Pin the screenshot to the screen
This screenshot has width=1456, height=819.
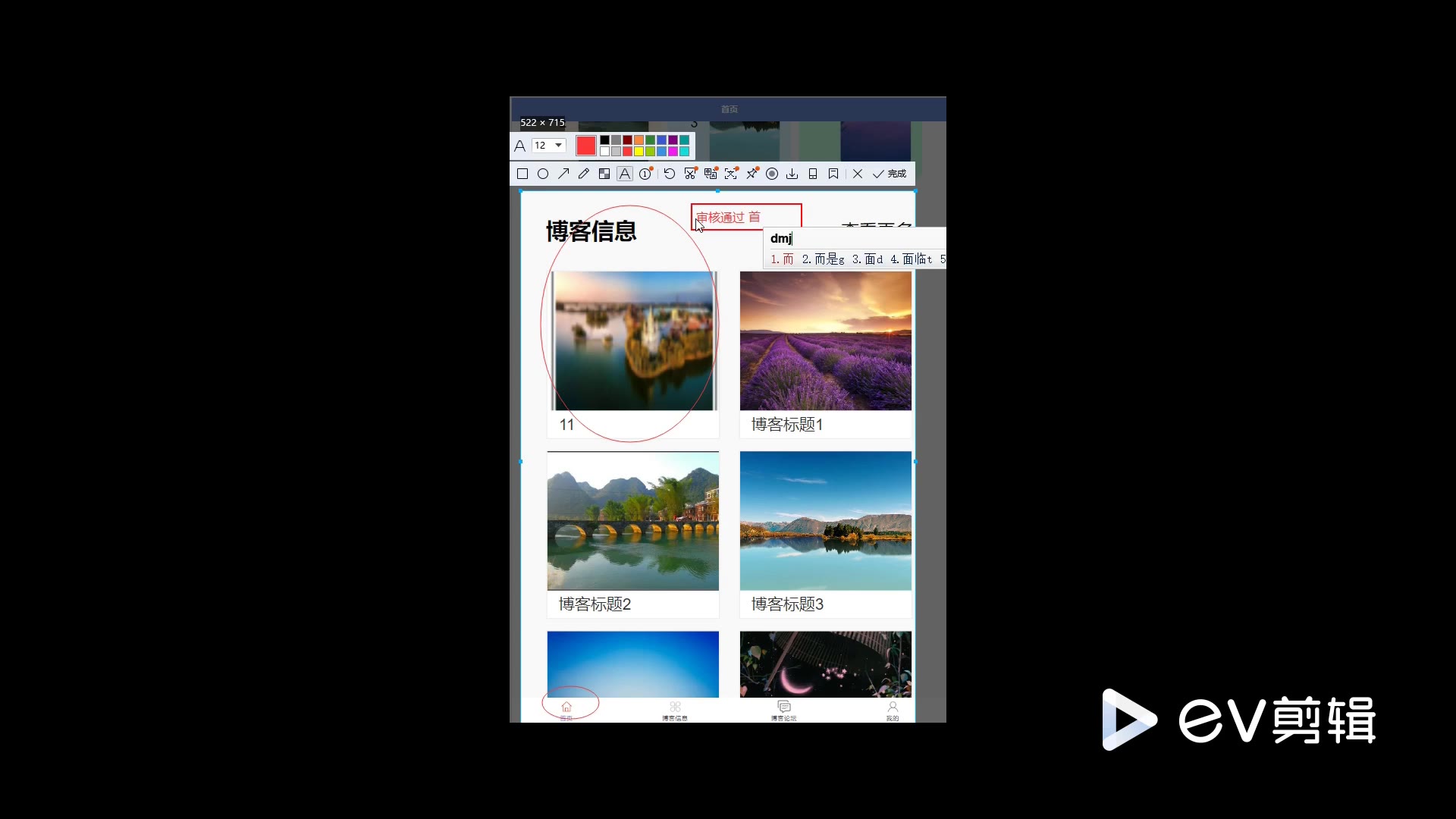[752, 174]
